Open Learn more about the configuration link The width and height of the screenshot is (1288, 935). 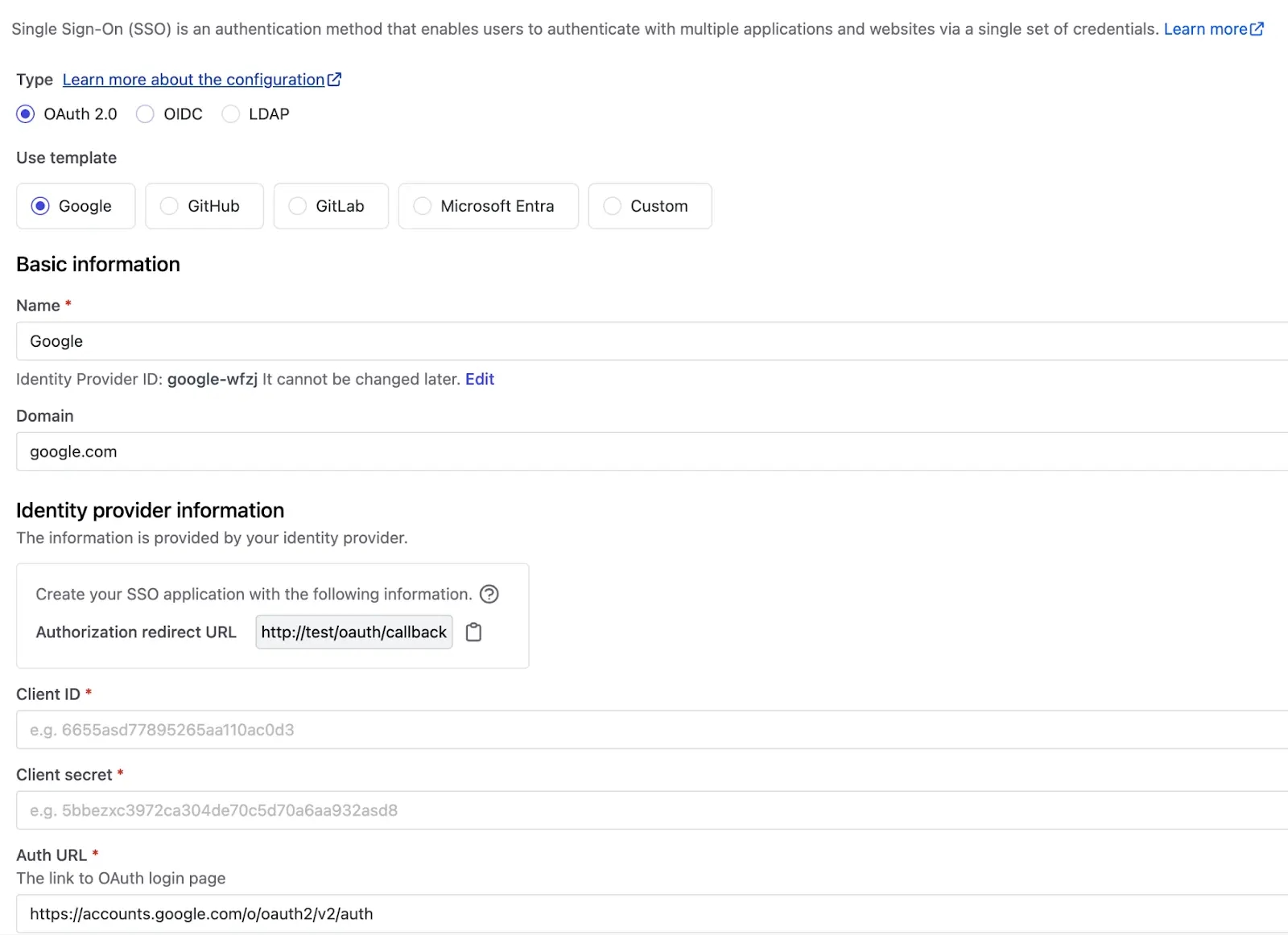tap(193, 80)
